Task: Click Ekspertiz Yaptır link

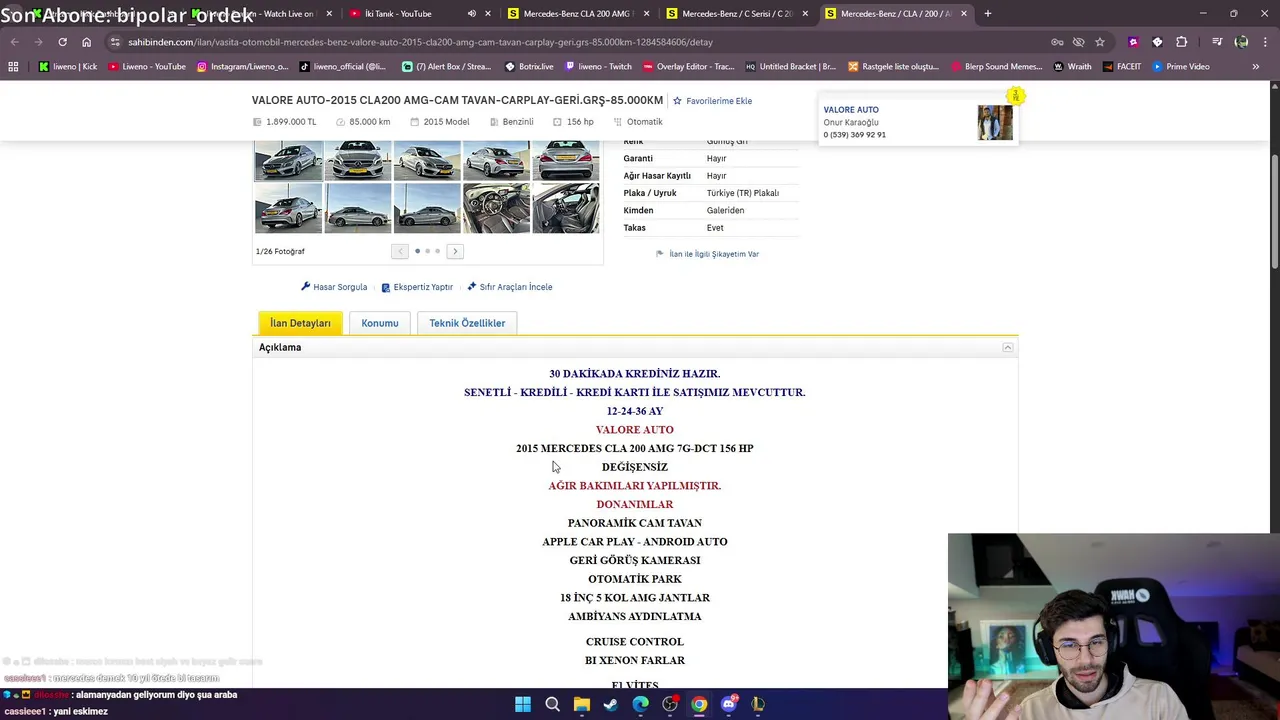Action: [x=417, y=287]
